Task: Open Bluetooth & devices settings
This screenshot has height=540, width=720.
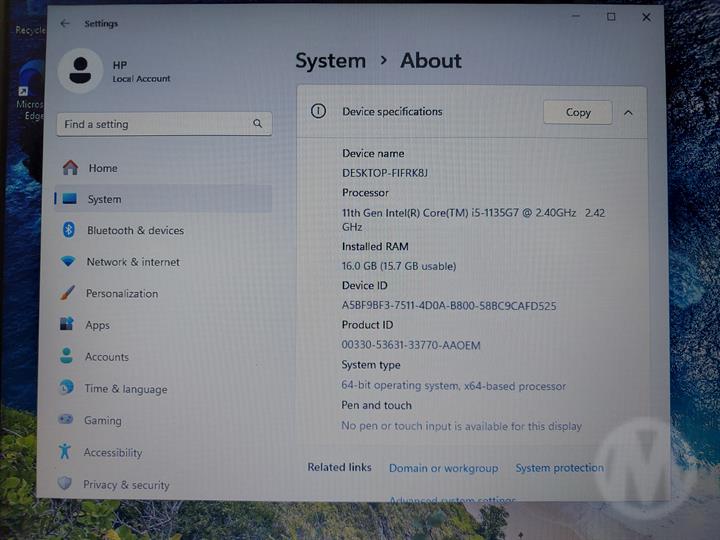Action: tap(135, 230)
